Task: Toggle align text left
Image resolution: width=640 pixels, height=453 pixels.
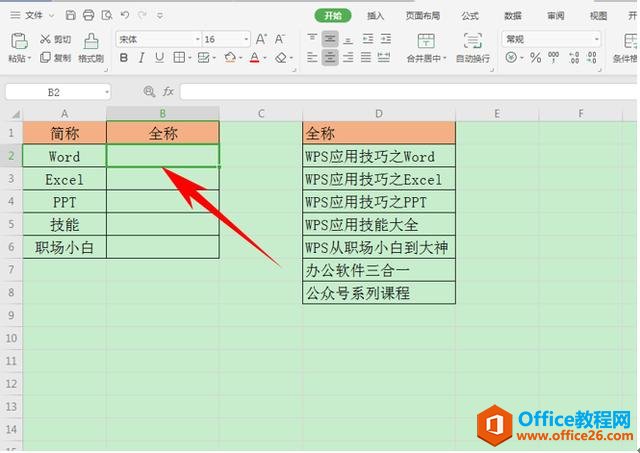Action: 312,57
